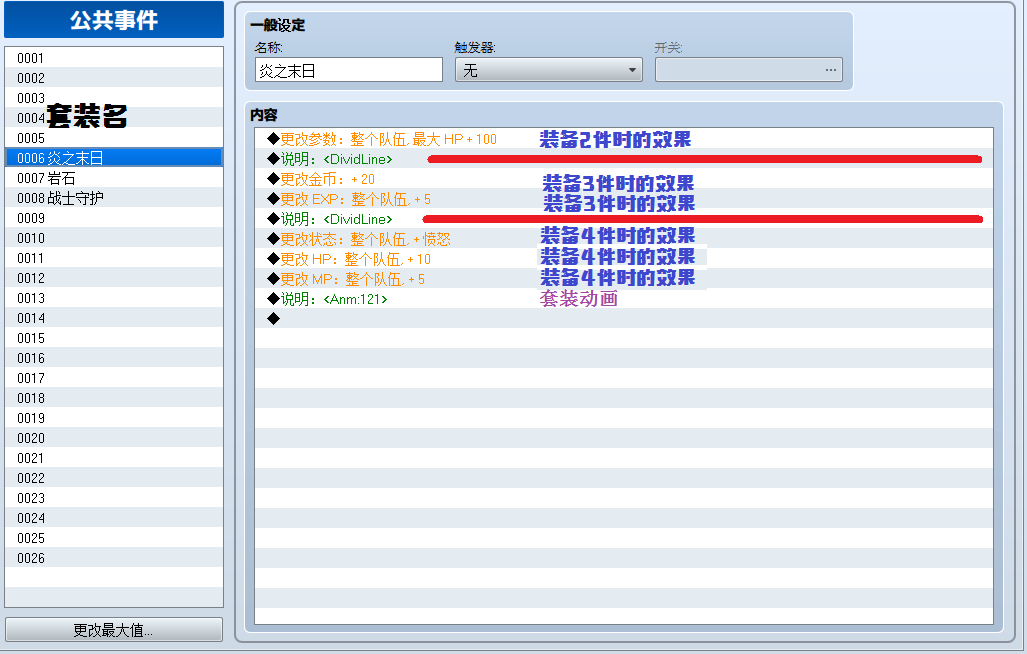The height and width of the screenshot is (654, 1027).
Task: Click the switch ellipsis button
Action: pyautogui.click(x=830, y=70)
